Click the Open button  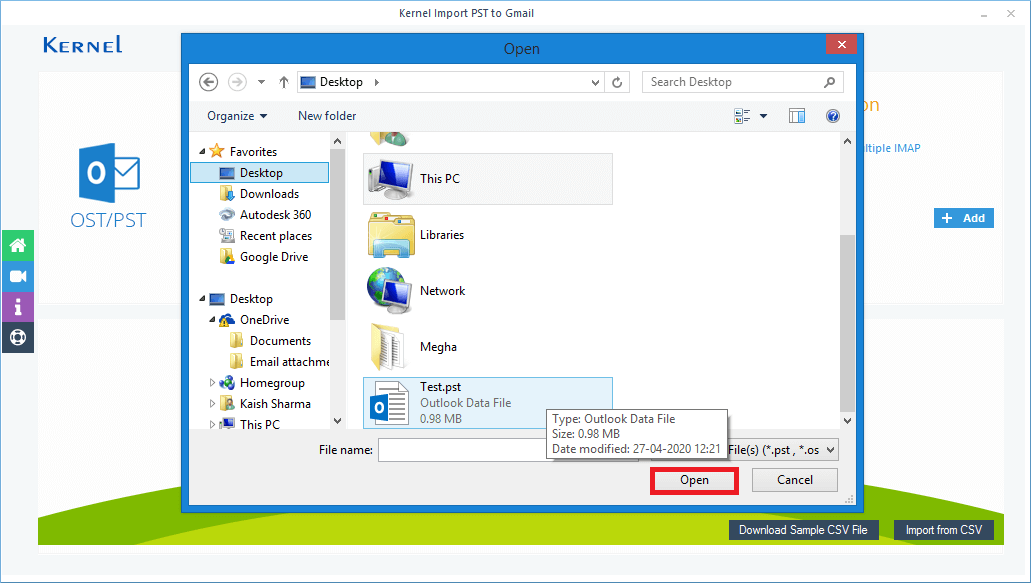tap(694, 480)
